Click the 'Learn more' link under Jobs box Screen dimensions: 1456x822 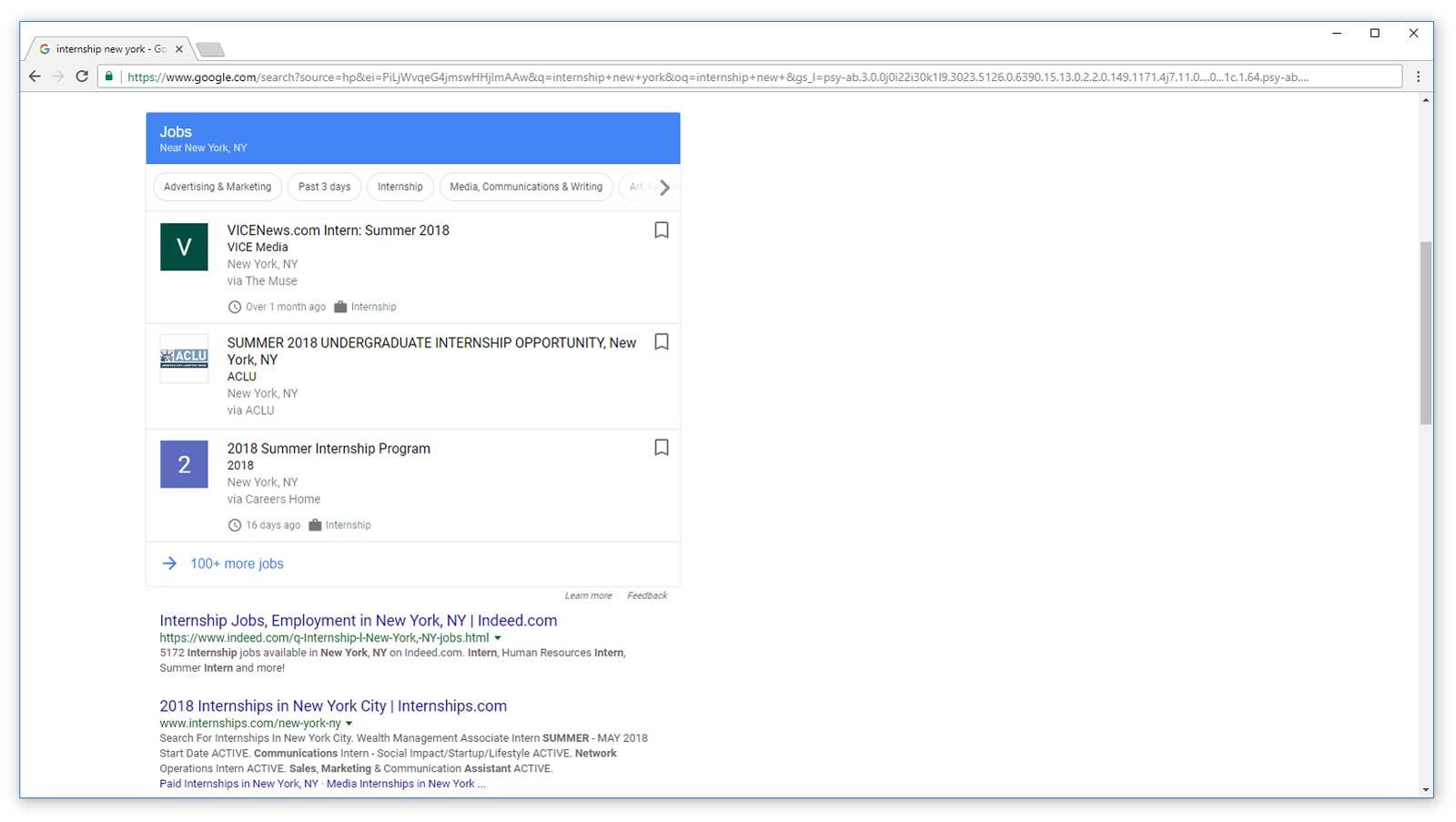point(588,595)
